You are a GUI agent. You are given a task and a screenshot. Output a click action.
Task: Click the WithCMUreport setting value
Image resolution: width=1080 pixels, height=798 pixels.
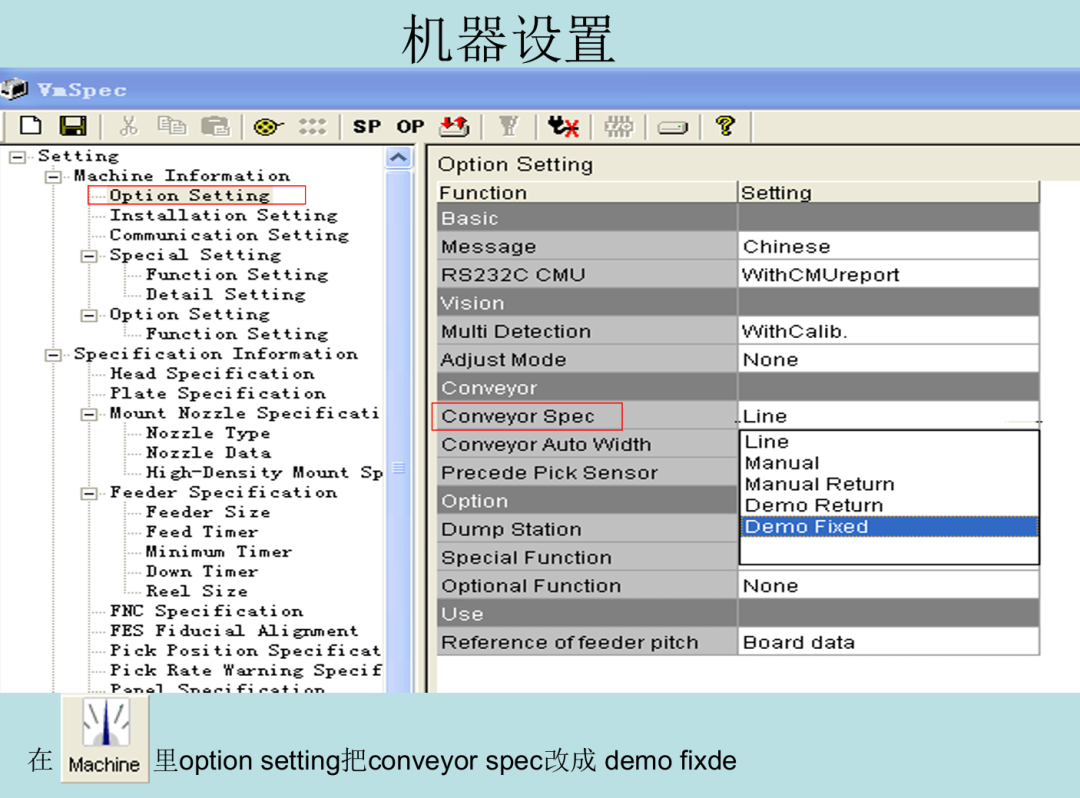click(x=889, y=275)
